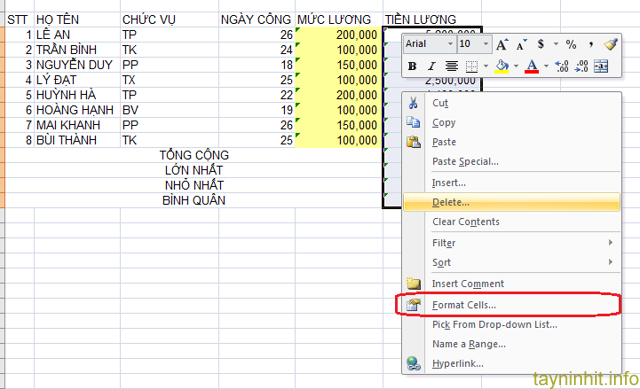Apply Accounting dollar number format
Image resolution: width=640 pixels, height=389 pixels.
[x=541, y=44]
